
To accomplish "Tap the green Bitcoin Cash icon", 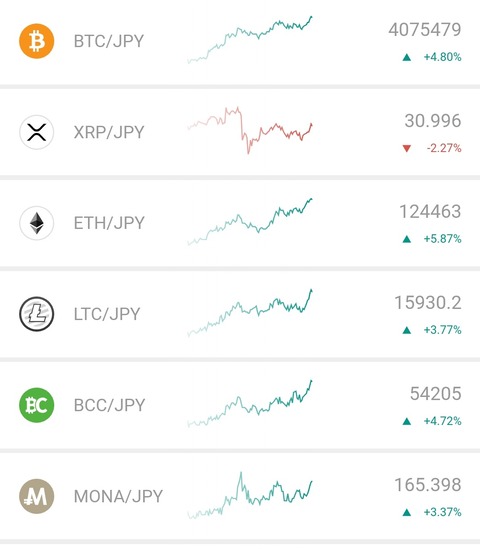I will (x=36, y=405).
